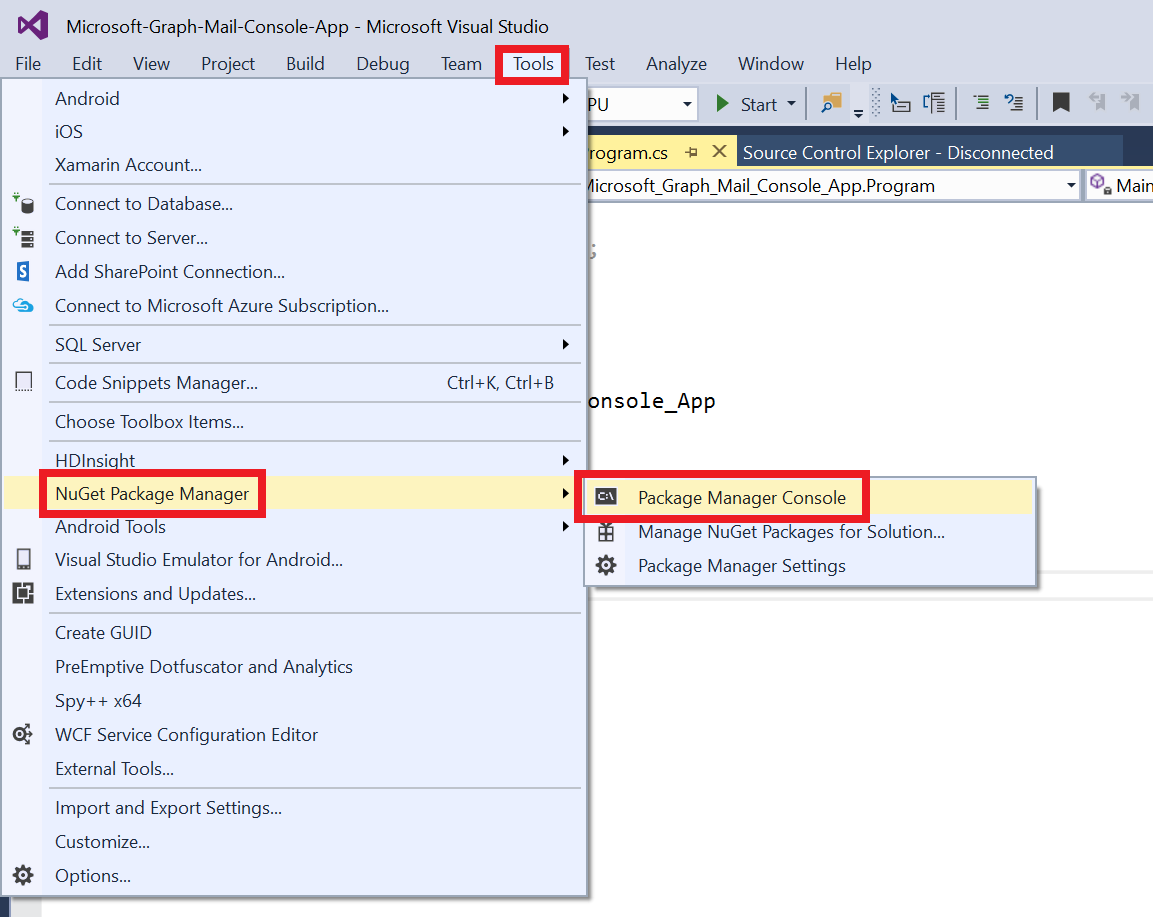Click the Manage NuGet Packages box icon
The height and width of the screenshot is (917, 1153).
point(606,532)
